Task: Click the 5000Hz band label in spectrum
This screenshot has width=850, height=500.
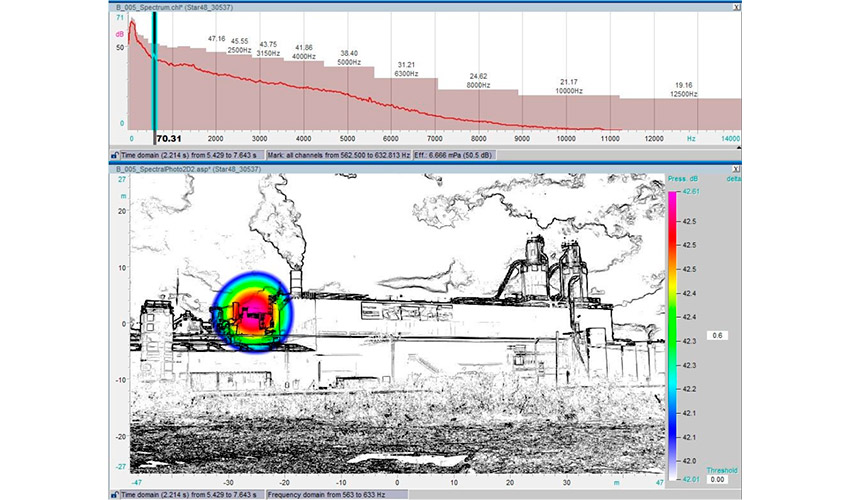Action: 348,61
